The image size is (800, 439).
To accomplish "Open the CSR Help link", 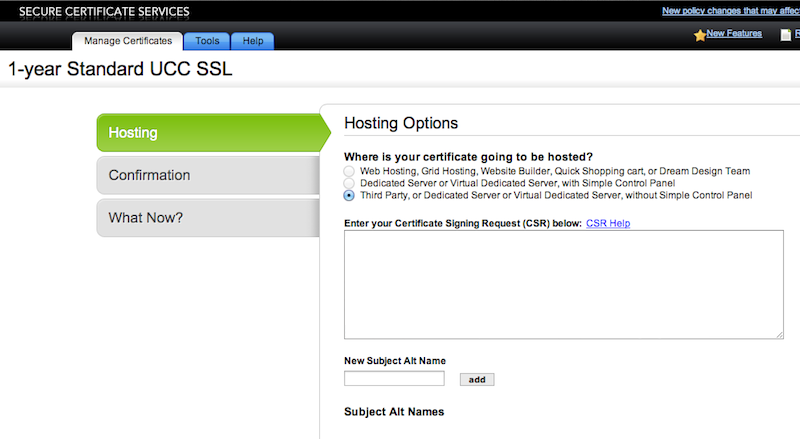I will pyautogui.click(x=608, y=223).
